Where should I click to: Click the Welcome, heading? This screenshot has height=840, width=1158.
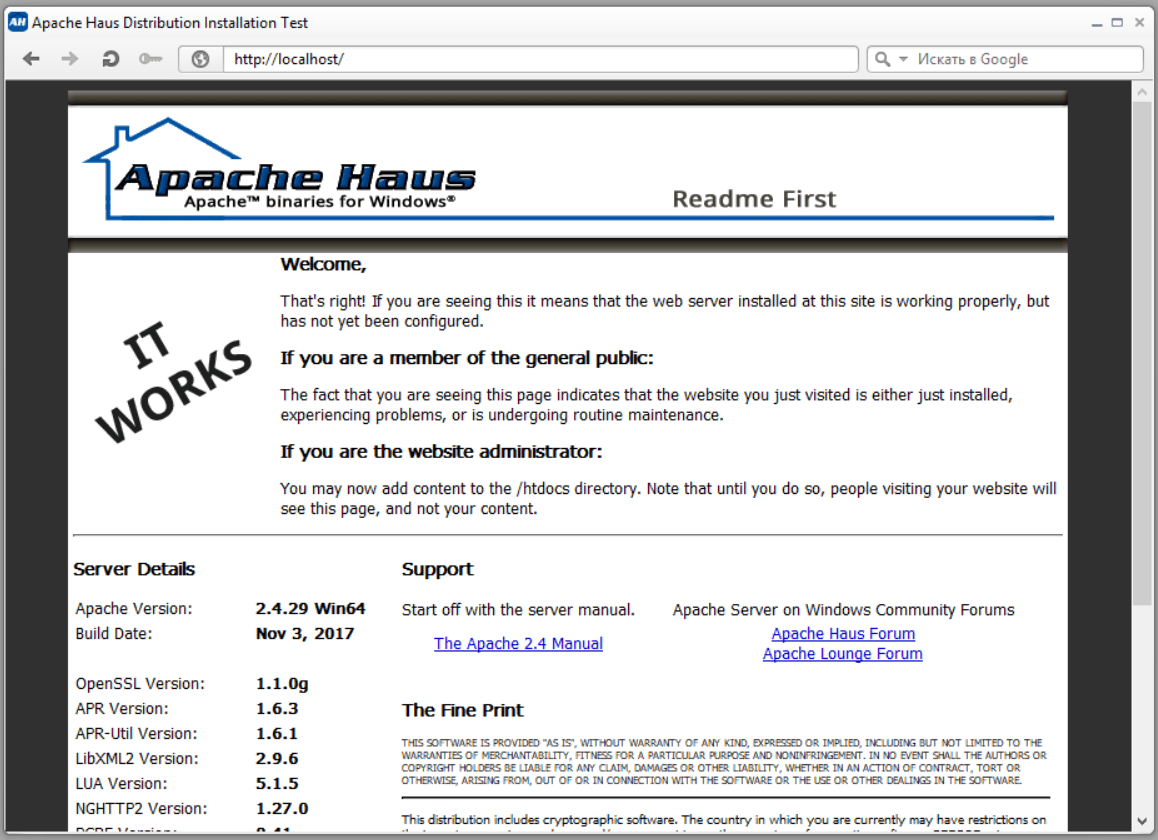323,264
